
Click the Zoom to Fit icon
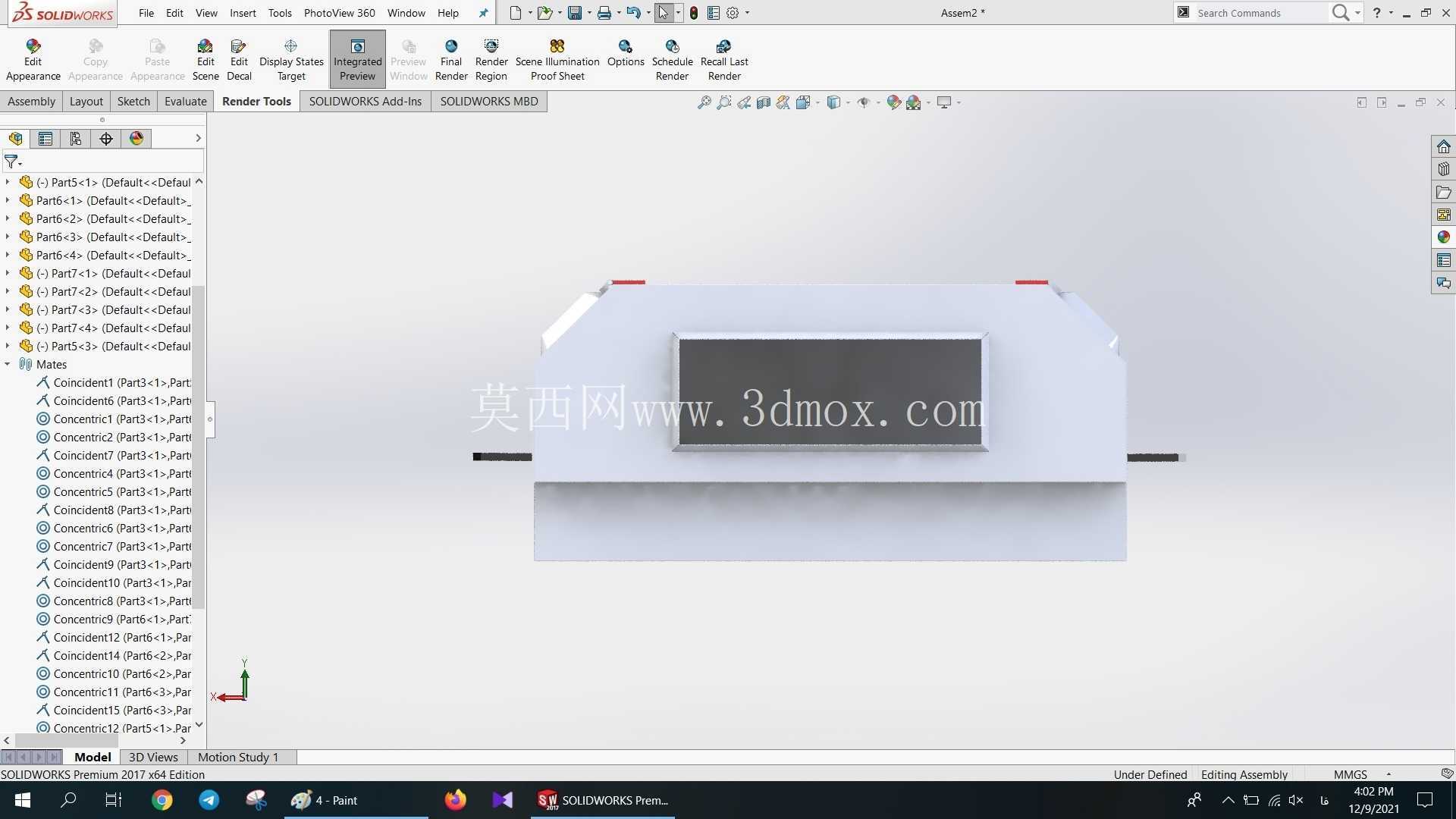(x=704, y=102)
